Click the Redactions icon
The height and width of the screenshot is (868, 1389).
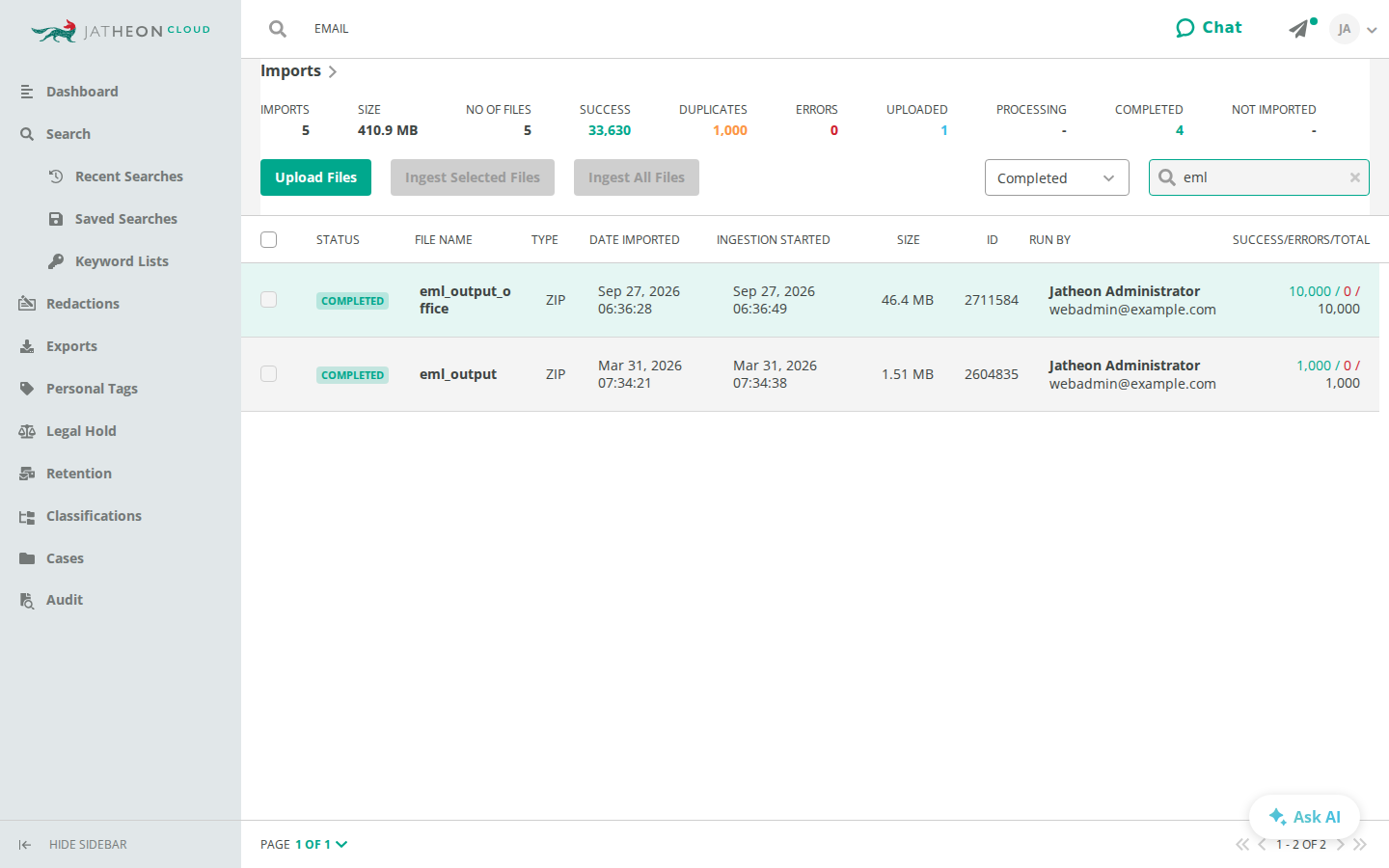click(x=27, y=304)
